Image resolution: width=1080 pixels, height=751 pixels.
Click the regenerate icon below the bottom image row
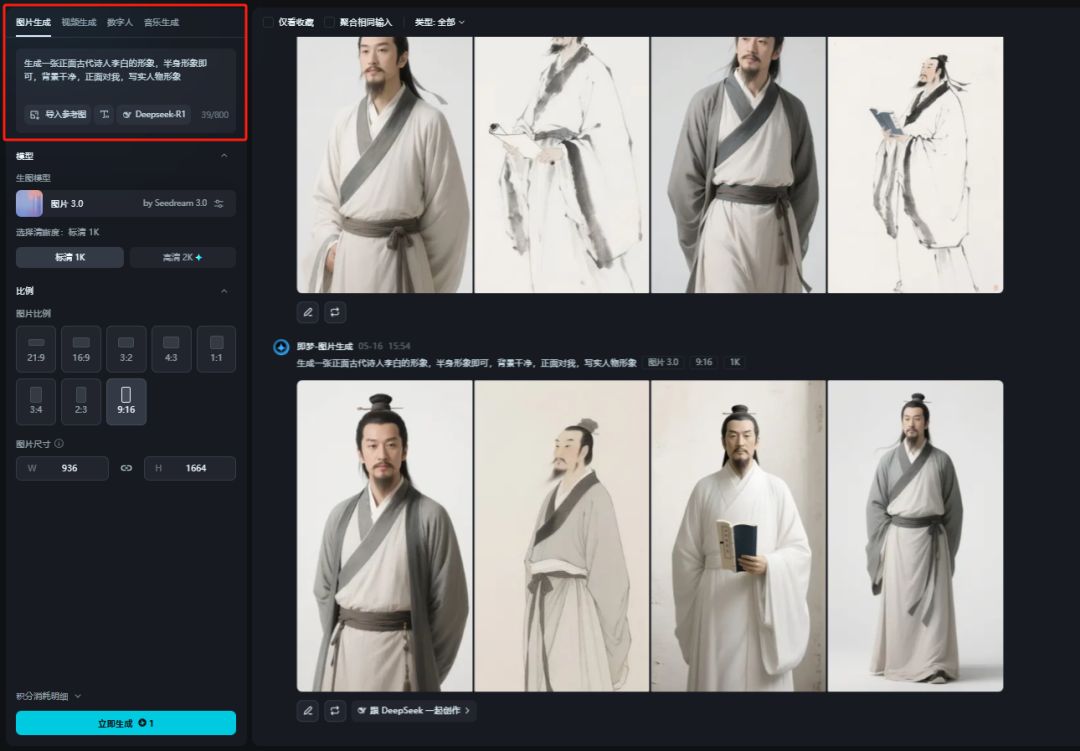click(335, 710)
